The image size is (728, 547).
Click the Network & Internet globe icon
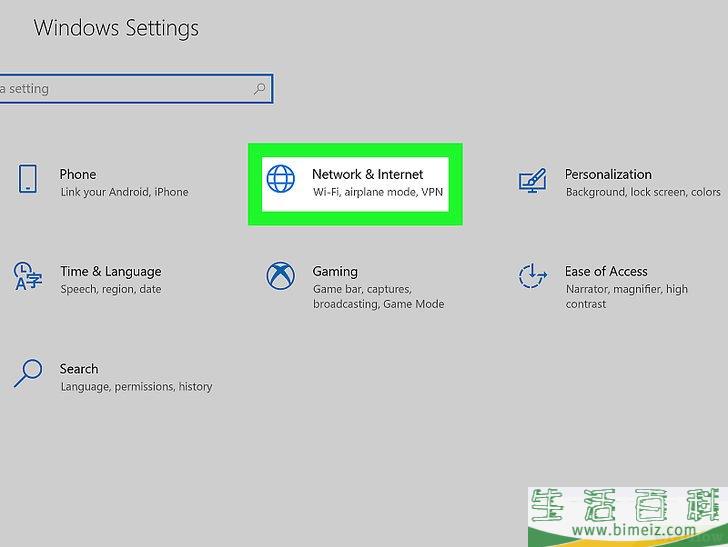point(280,179)
